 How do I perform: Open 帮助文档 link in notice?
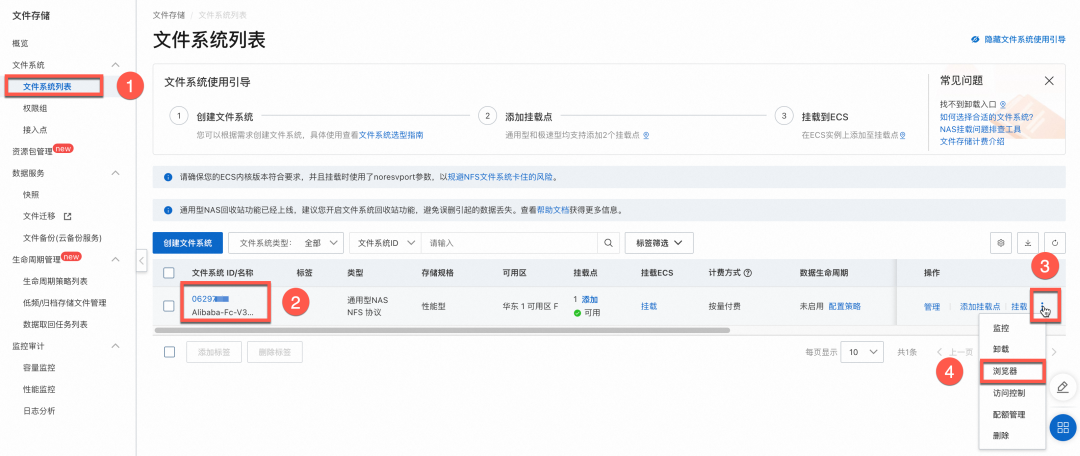point(553,209)
